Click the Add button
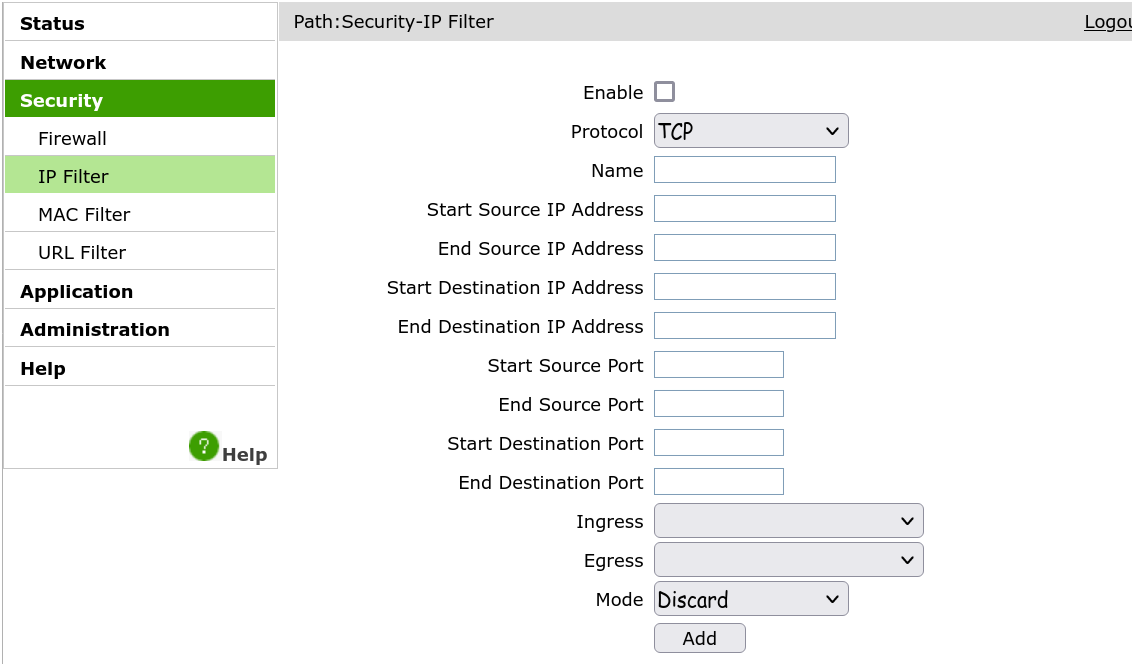The image size is (1132, 664). [700, 638]
